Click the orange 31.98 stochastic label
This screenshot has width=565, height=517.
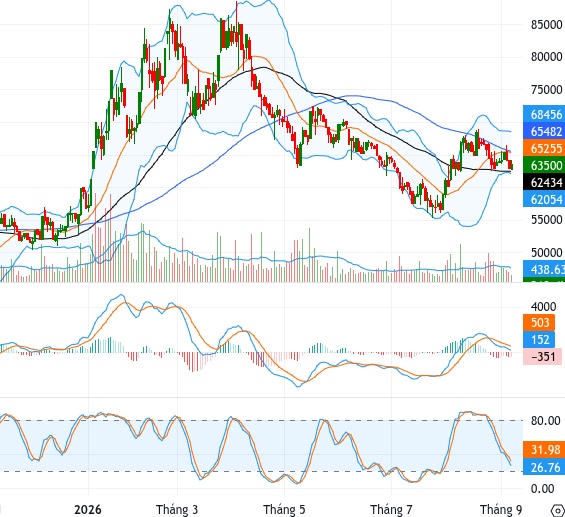[544, 450]
